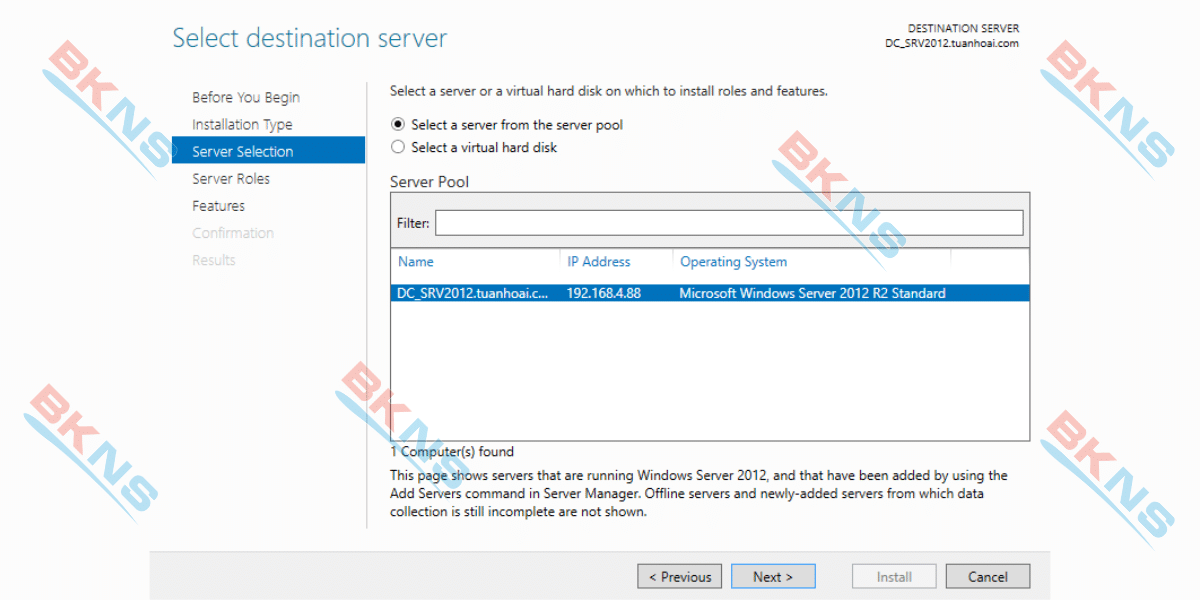Screen dimensions: 1200x600
Task: Cancel the roles and features wizard
Action: [988, 577]
